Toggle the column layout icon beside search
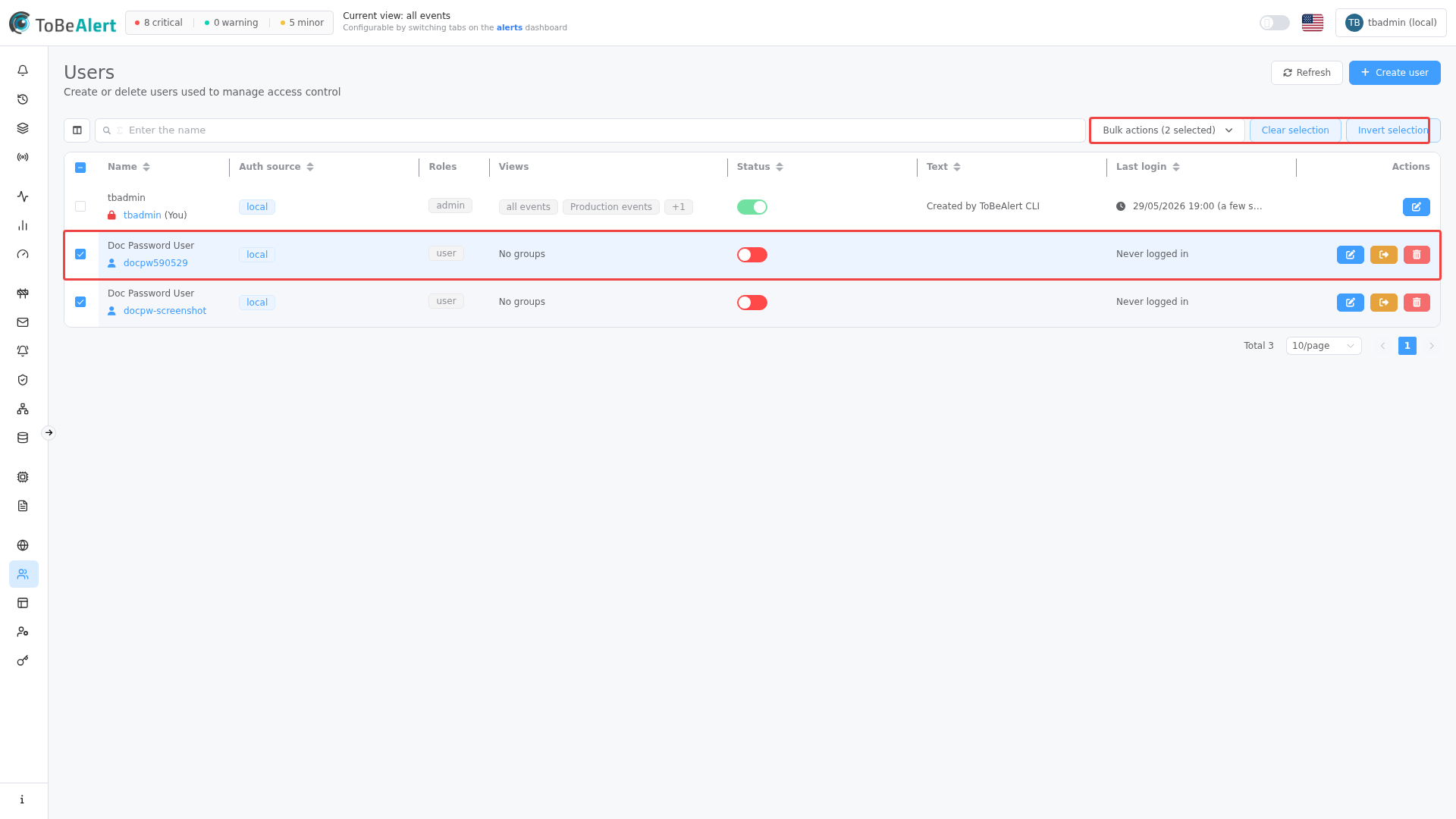 click(x=77, y=130)
